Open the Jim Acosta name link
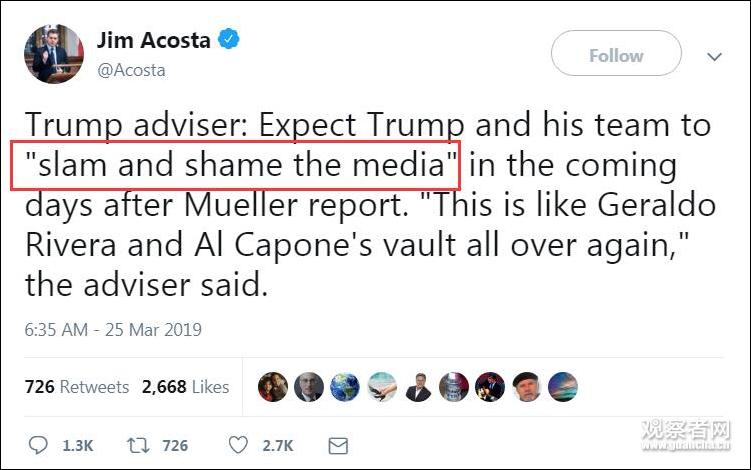The image size is (751, 470). pos(153,41)
